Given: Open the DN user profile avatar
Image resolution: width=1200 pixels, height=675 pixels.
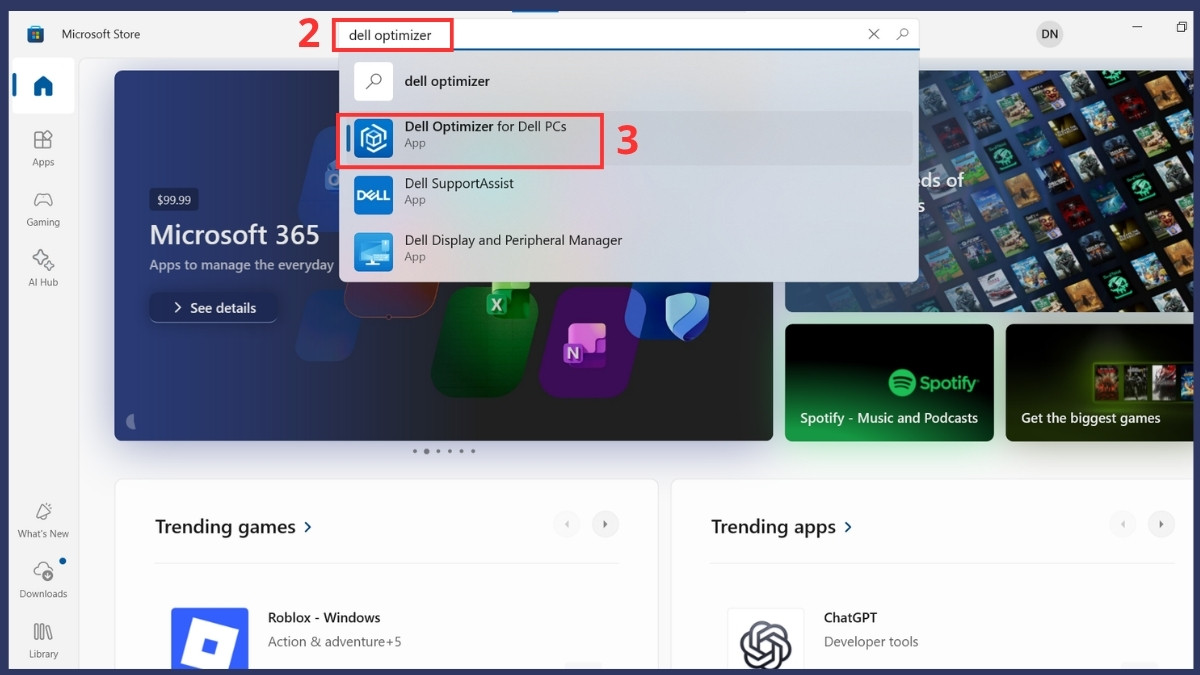Looking at the screenshot, I should (1049, 34).
